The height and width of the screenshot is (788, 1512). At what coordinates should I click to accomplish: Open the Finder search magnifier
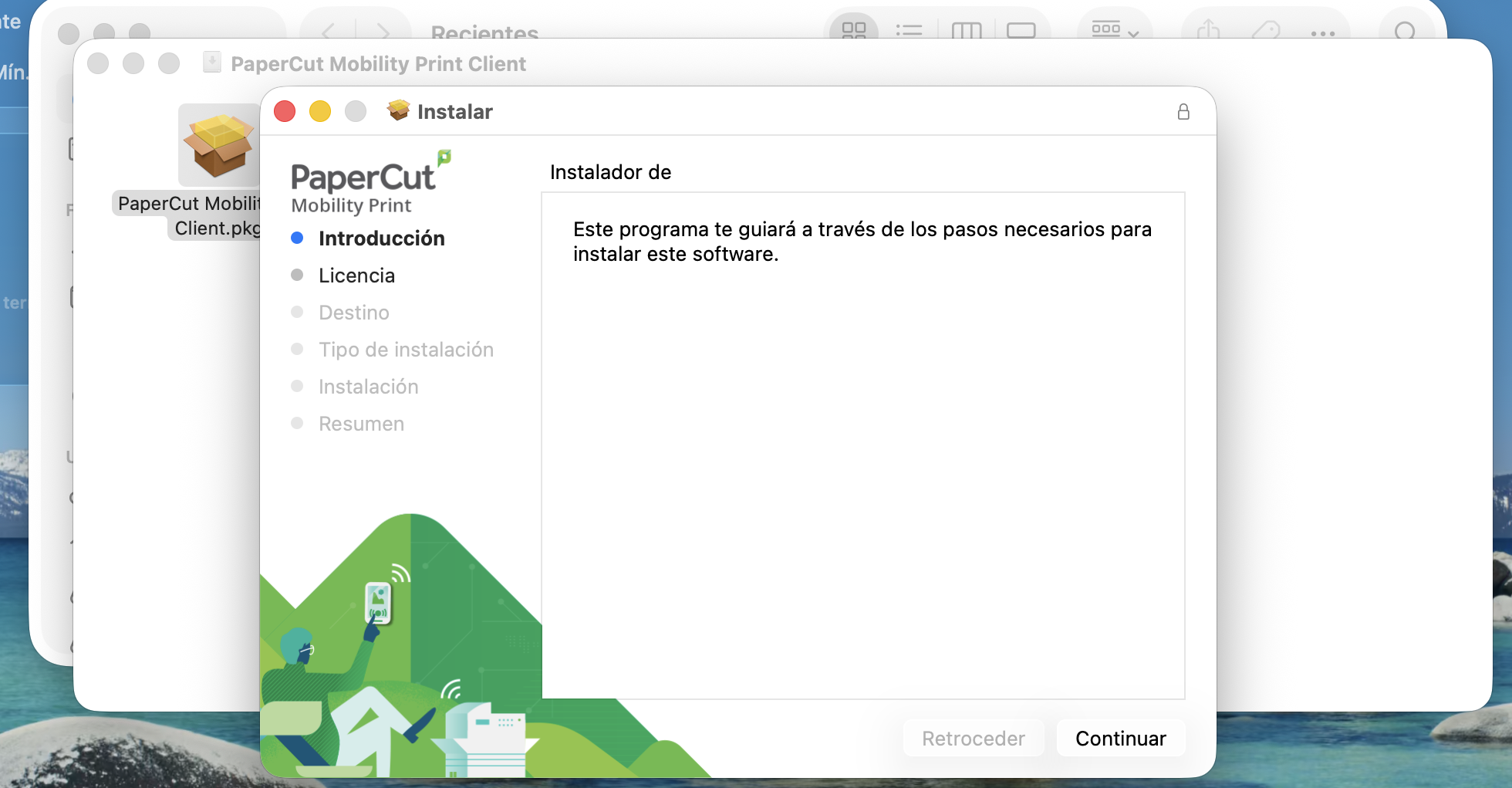click(x=1405, y=32)
